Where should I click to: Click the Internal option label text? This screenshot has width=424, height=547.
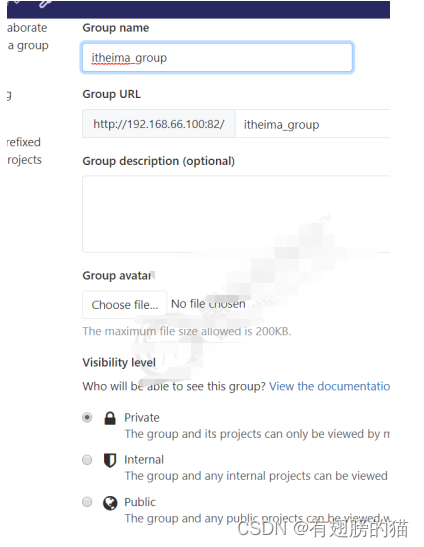click(x=144, y=460)
